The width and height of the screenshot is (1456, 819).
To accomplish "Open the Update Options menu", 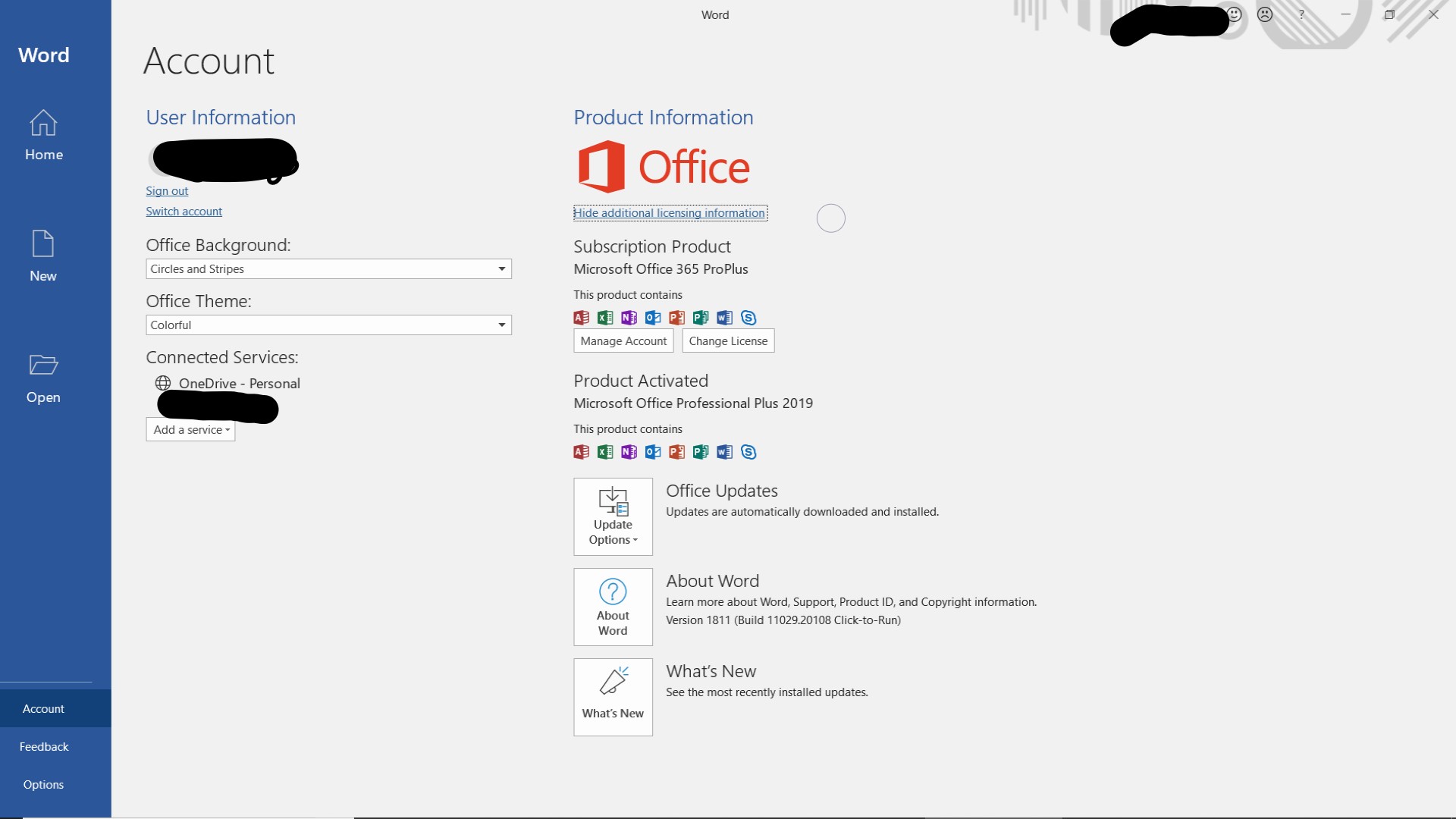I will point(613,516).
